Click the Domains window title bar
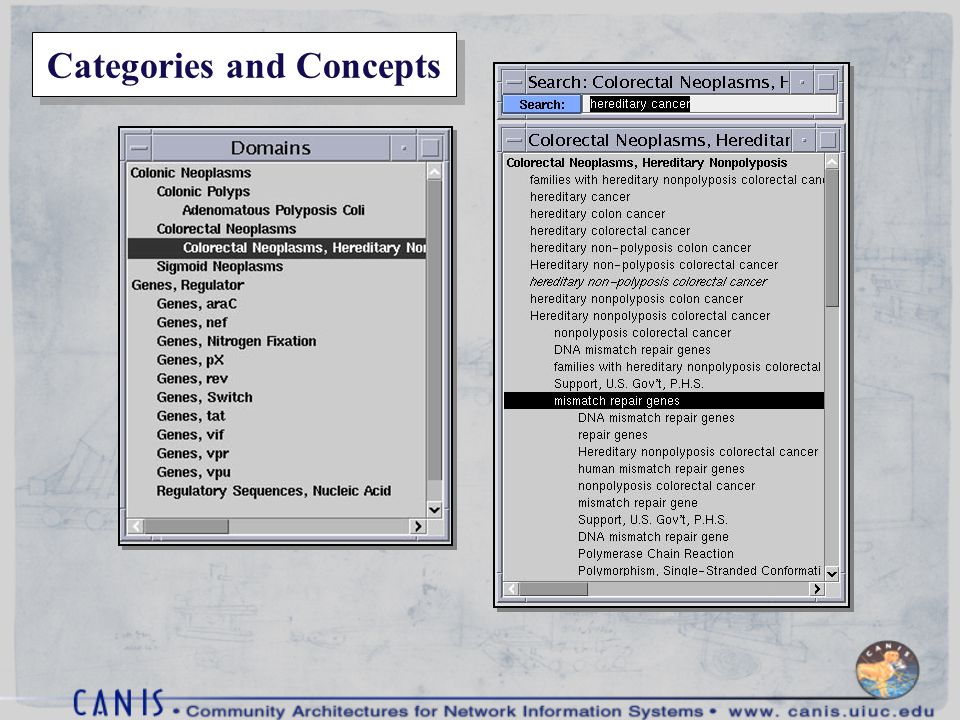The width and height of the screenshot is (960, 720). pos(271,148)
